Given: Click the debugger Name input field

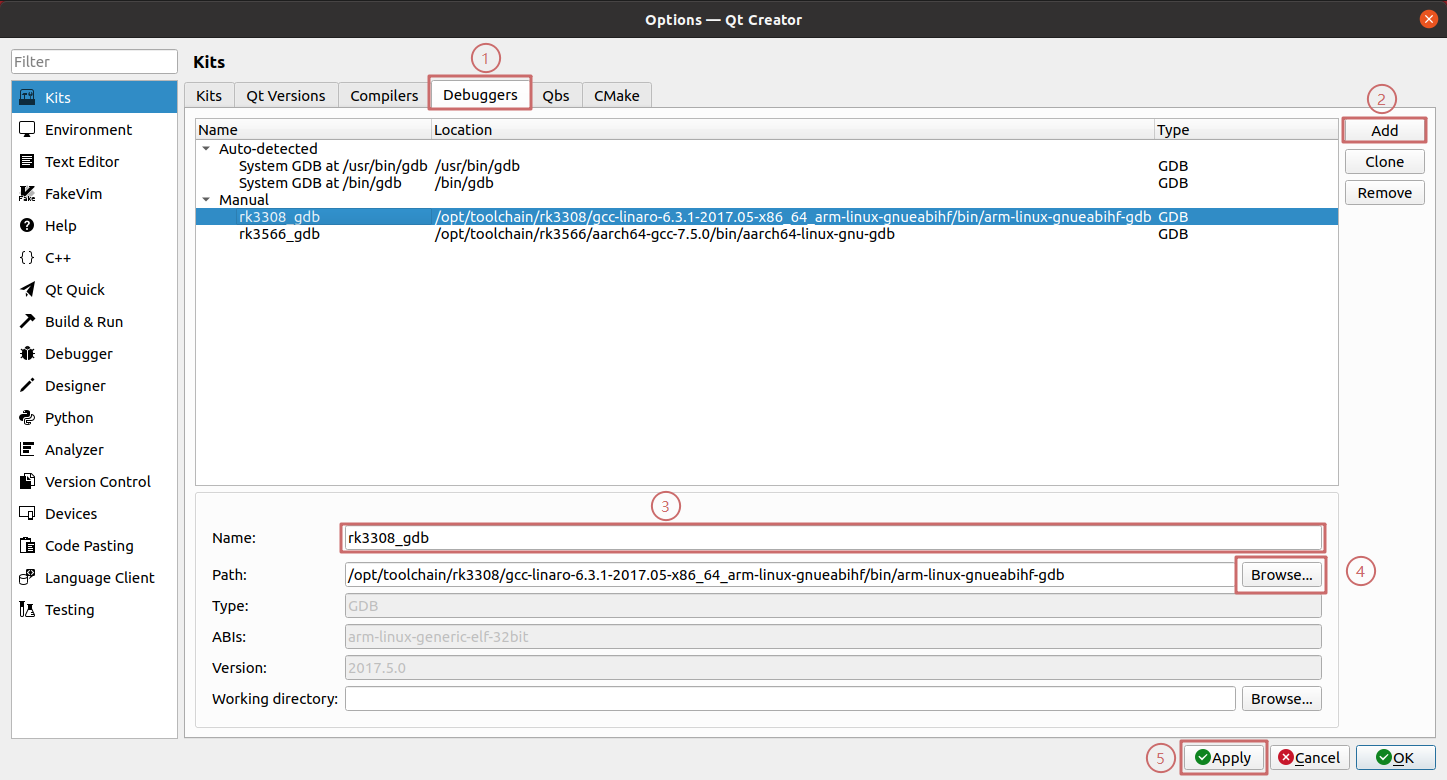Looking at the screenshot, I should click(833, 538).
